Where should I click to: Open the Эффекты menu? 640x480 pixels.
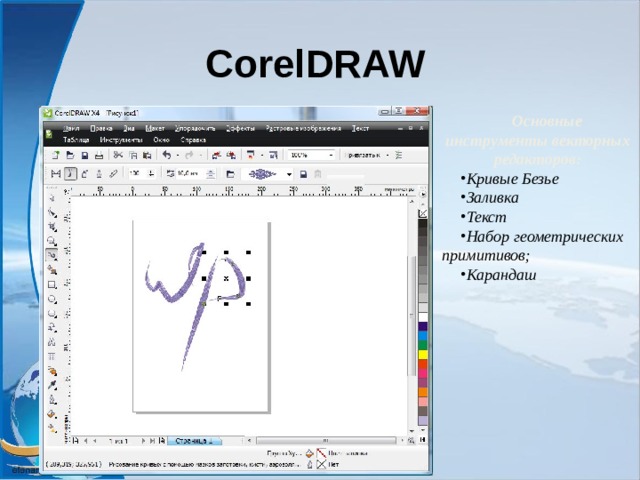click(x=240, y=128)
